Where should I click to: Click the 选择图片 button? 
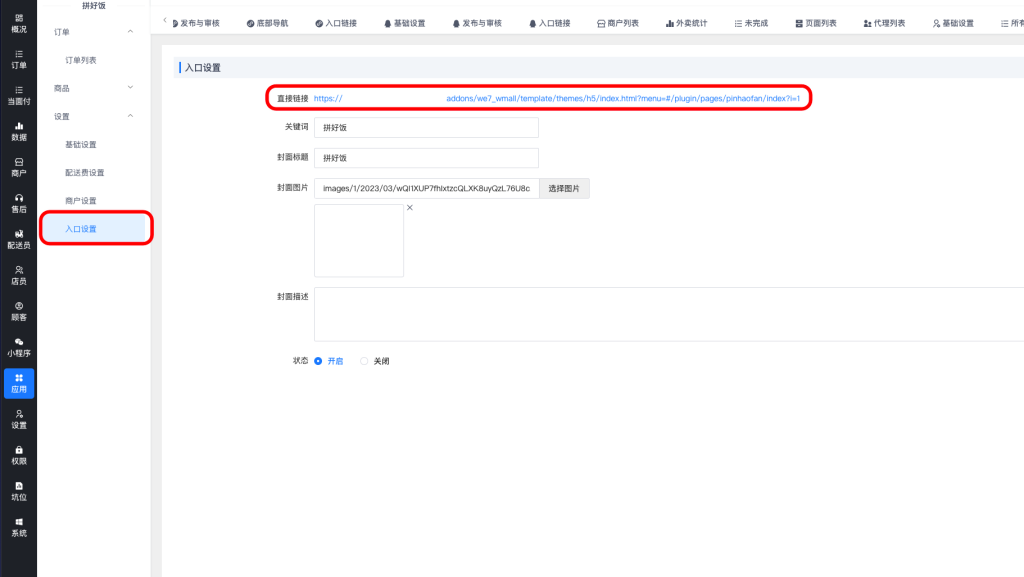coord(564,188)
